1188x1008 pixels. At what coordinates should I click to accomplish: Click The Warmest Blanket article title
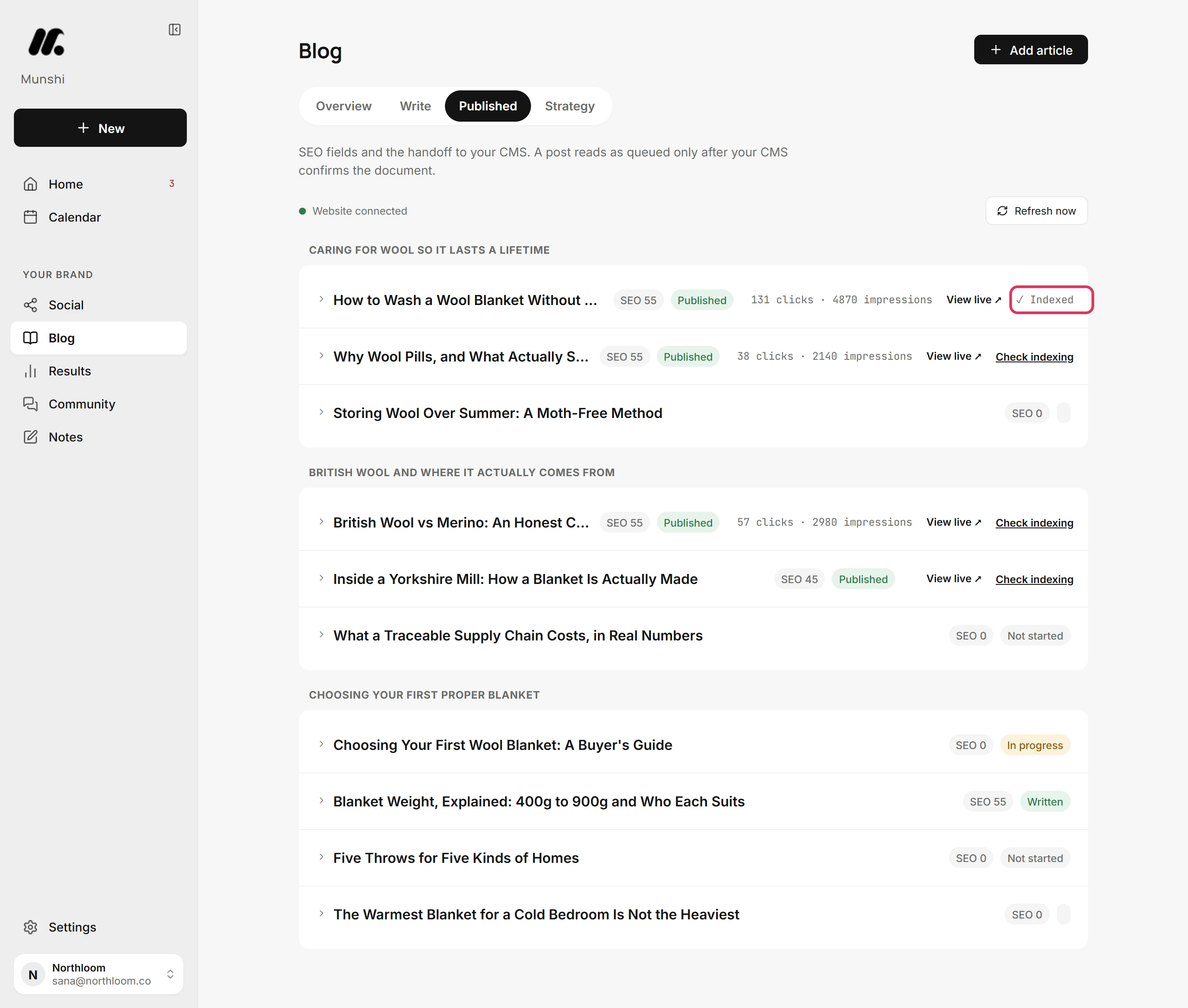[x=536, y=915]
